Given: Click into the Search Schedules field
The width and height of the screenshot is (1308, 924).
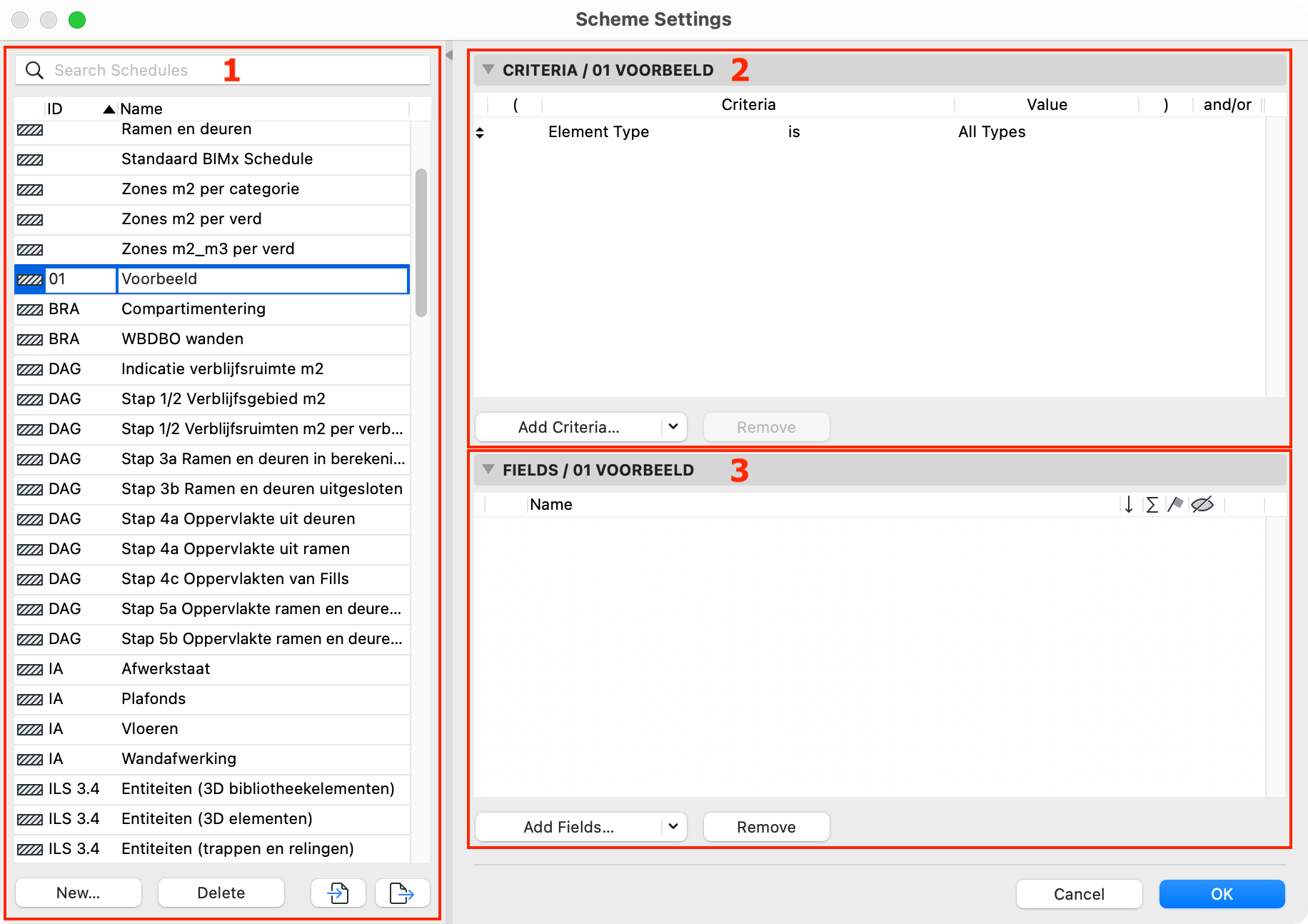Looking at the screenshot, I should pos(223,70).
